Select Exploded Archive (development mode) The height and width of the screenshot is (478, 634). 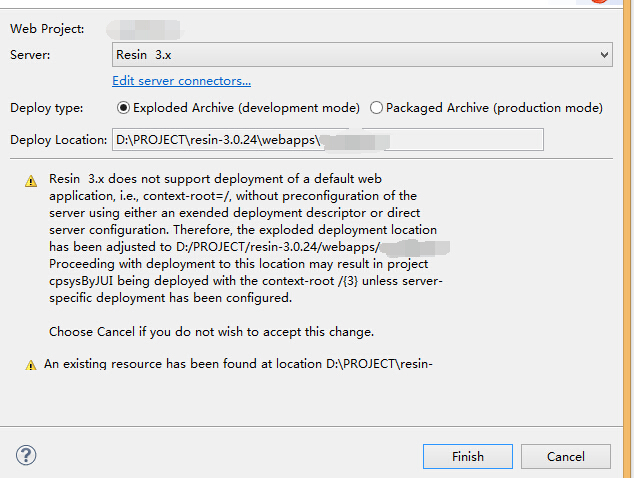pyautogui.click(x=124, y=107)
